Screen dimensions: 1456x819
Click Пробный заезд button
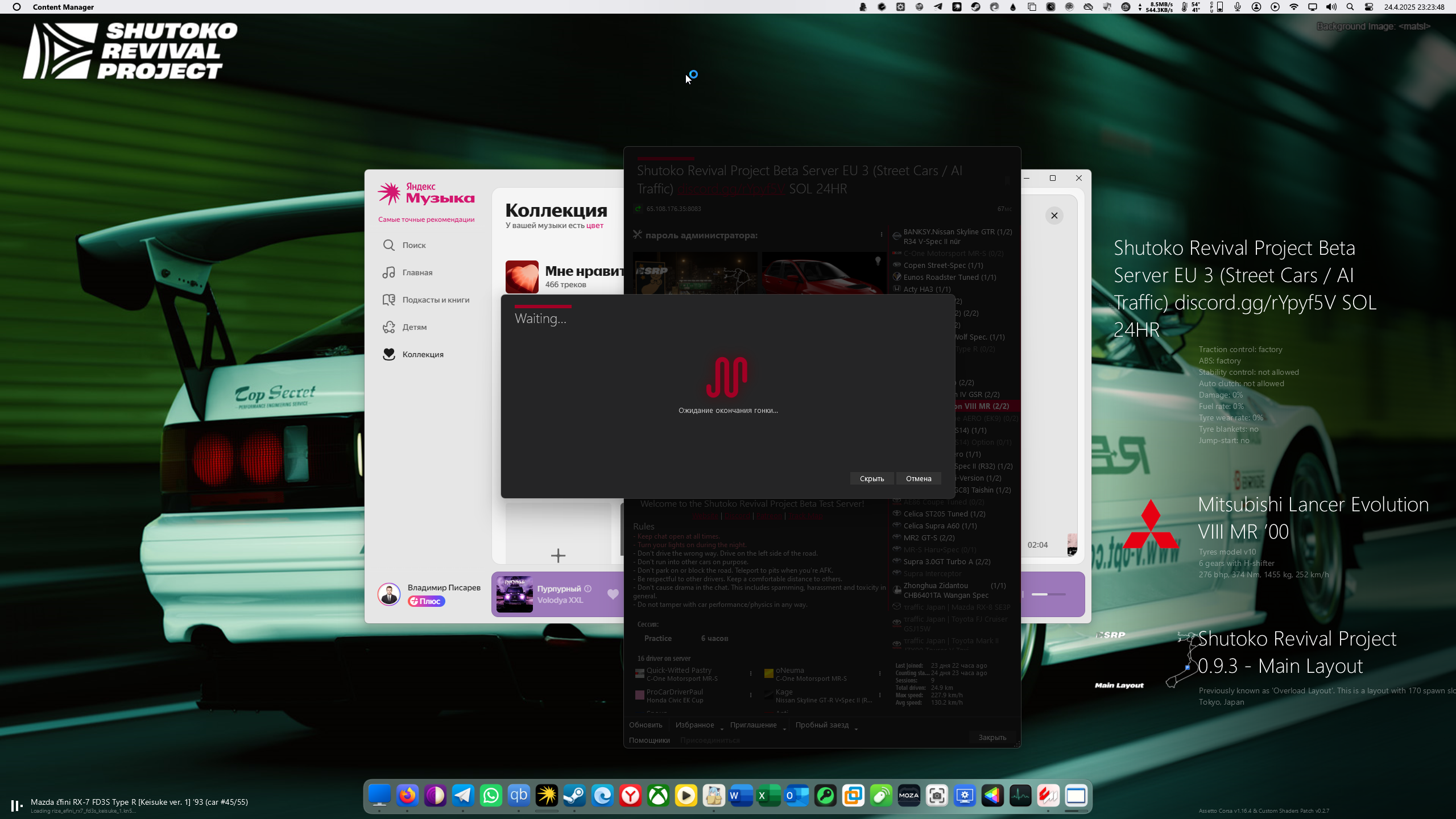point(822,725)
